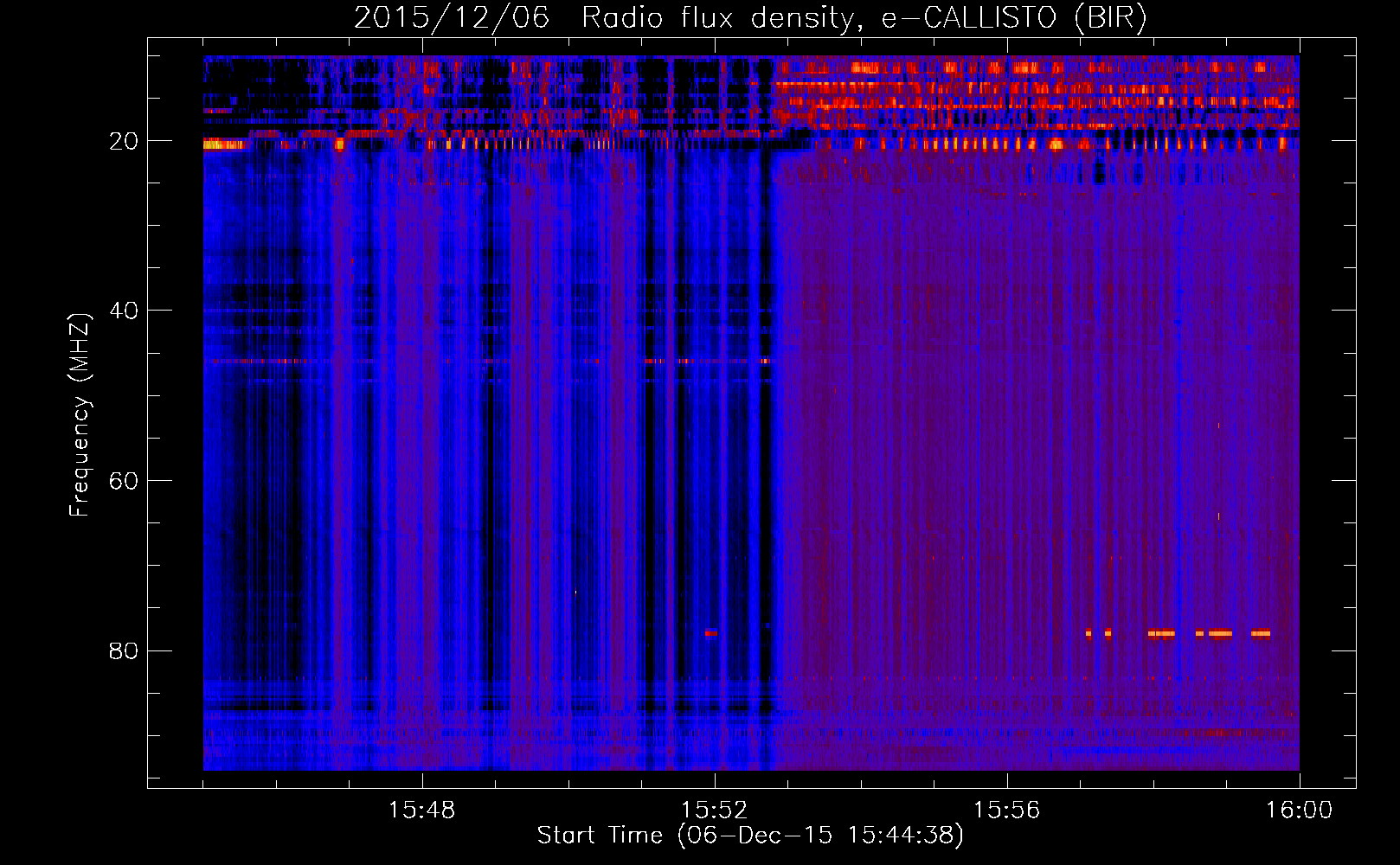Click the 20 MHz frequency tick label

124,141
